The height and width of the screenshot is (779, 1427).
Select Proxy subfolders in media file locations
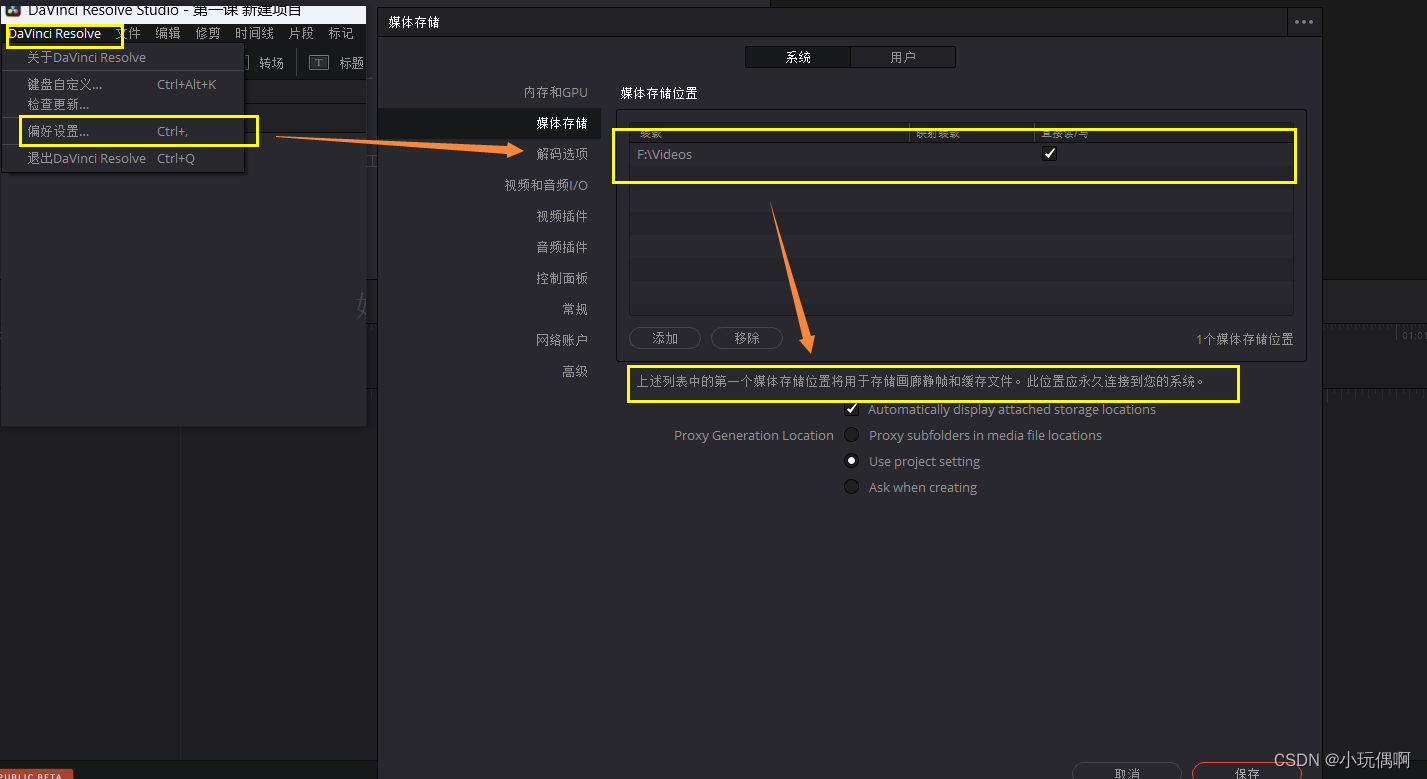pos(852,435)
